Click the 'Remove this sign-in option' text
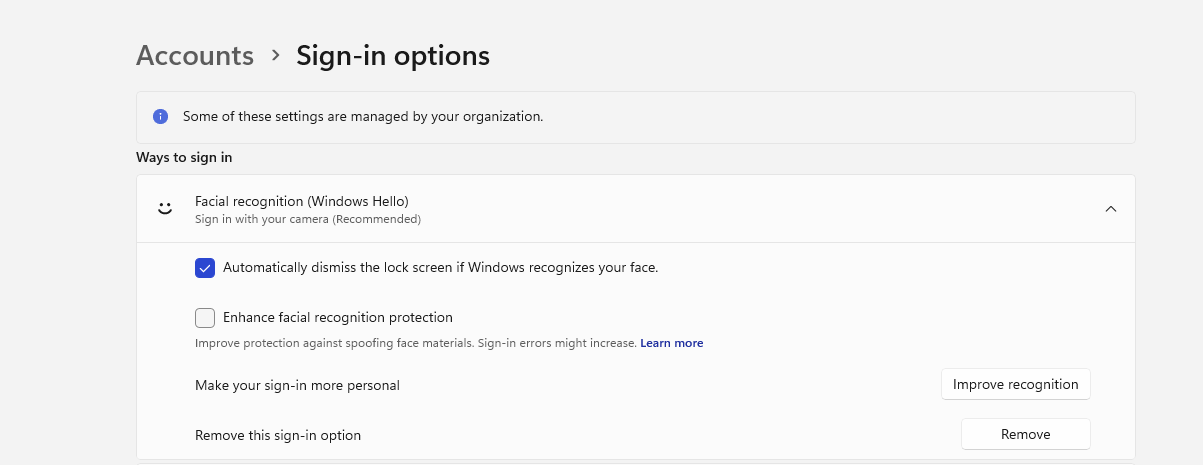The width and height of the screenshot is (1203, 465). pos(277,435)
